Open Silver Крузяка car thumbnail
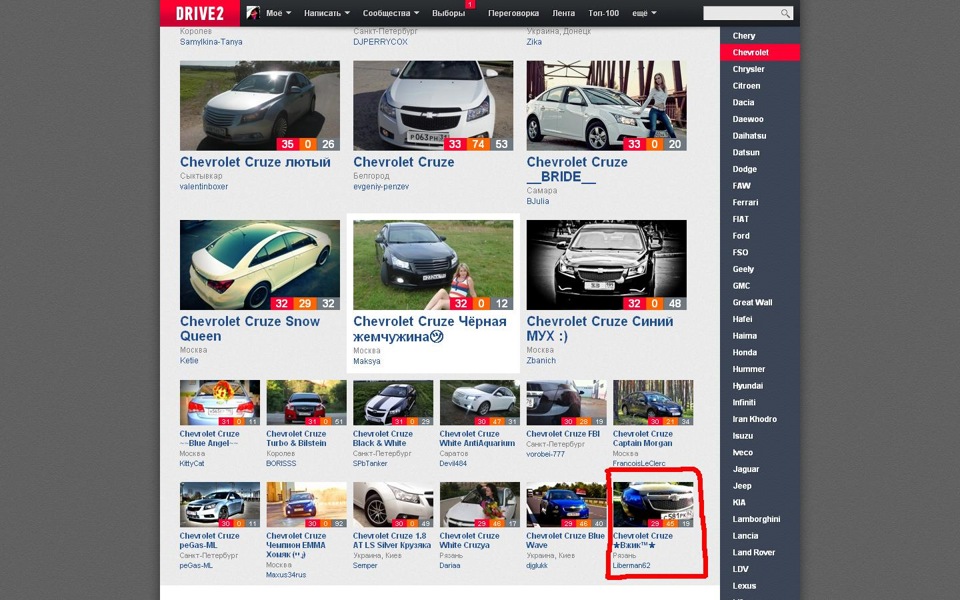Viewport: 960px width, 600px height. tap(393, 504)
